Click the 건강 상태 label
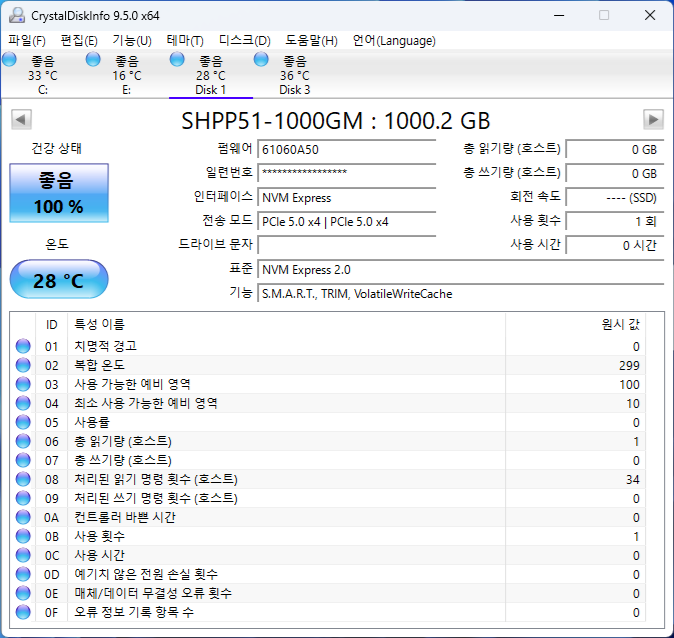 (56, 148)
